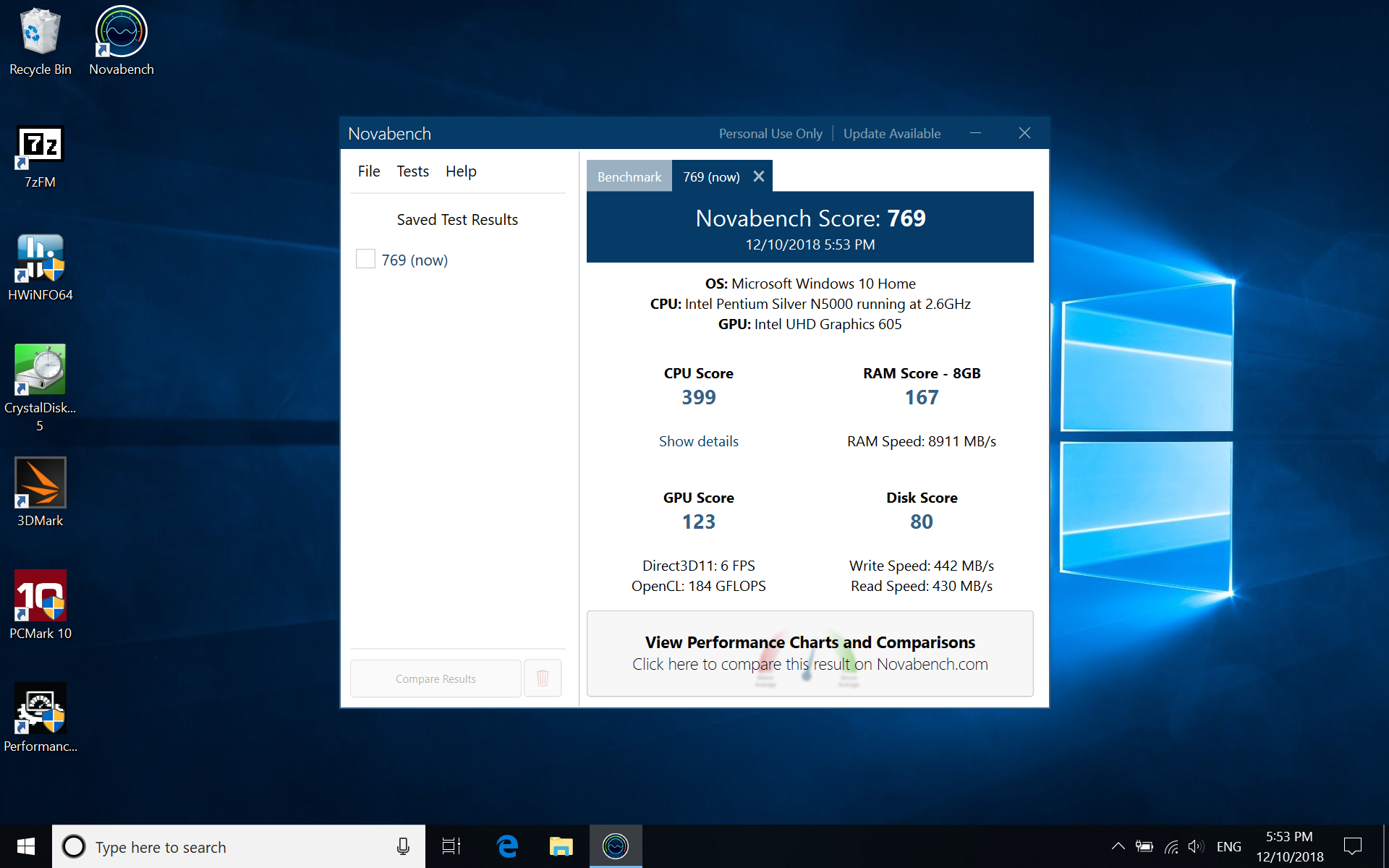Delete result using the trash can icon

click(x=543, y=678)
